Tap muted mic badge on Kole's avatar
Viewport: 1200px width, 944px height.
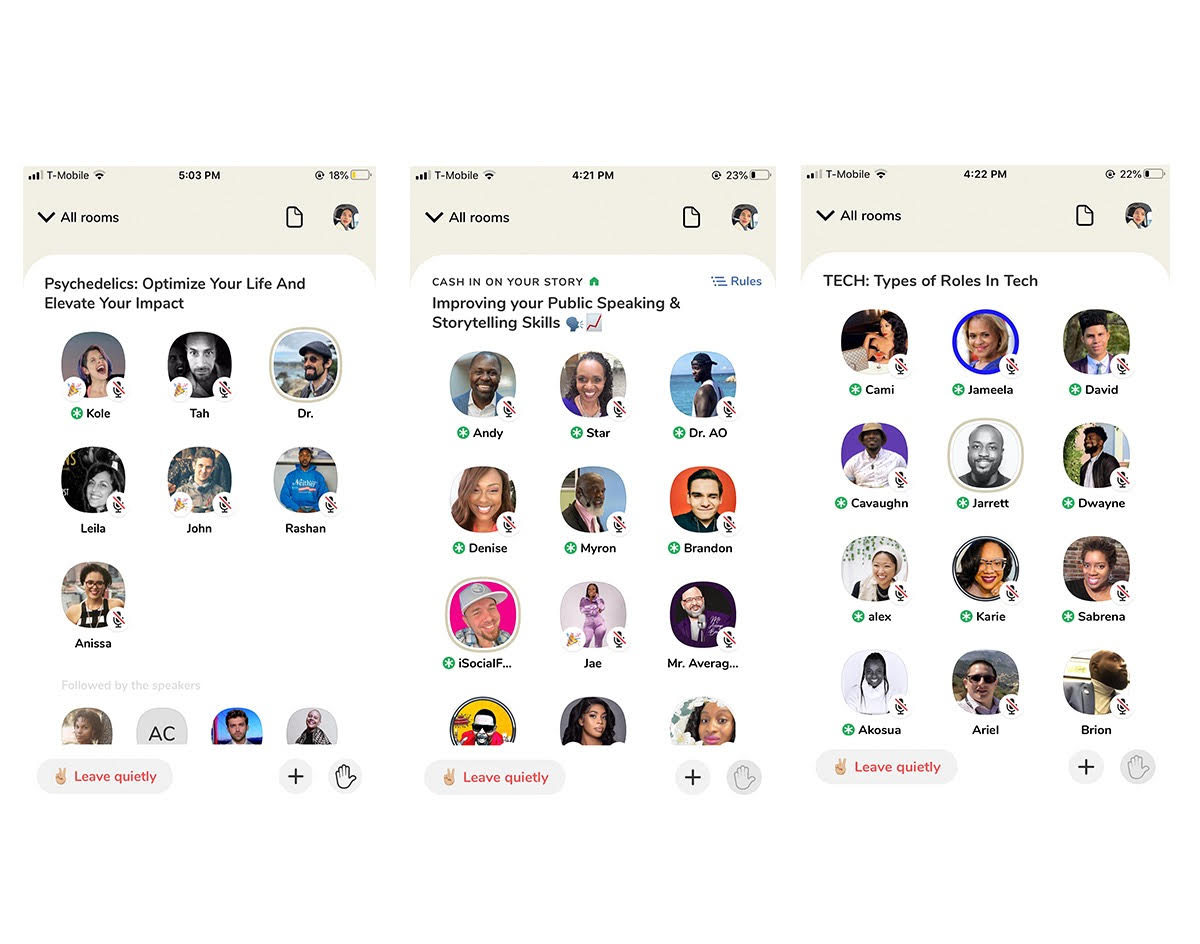click(x=117, y=389)
